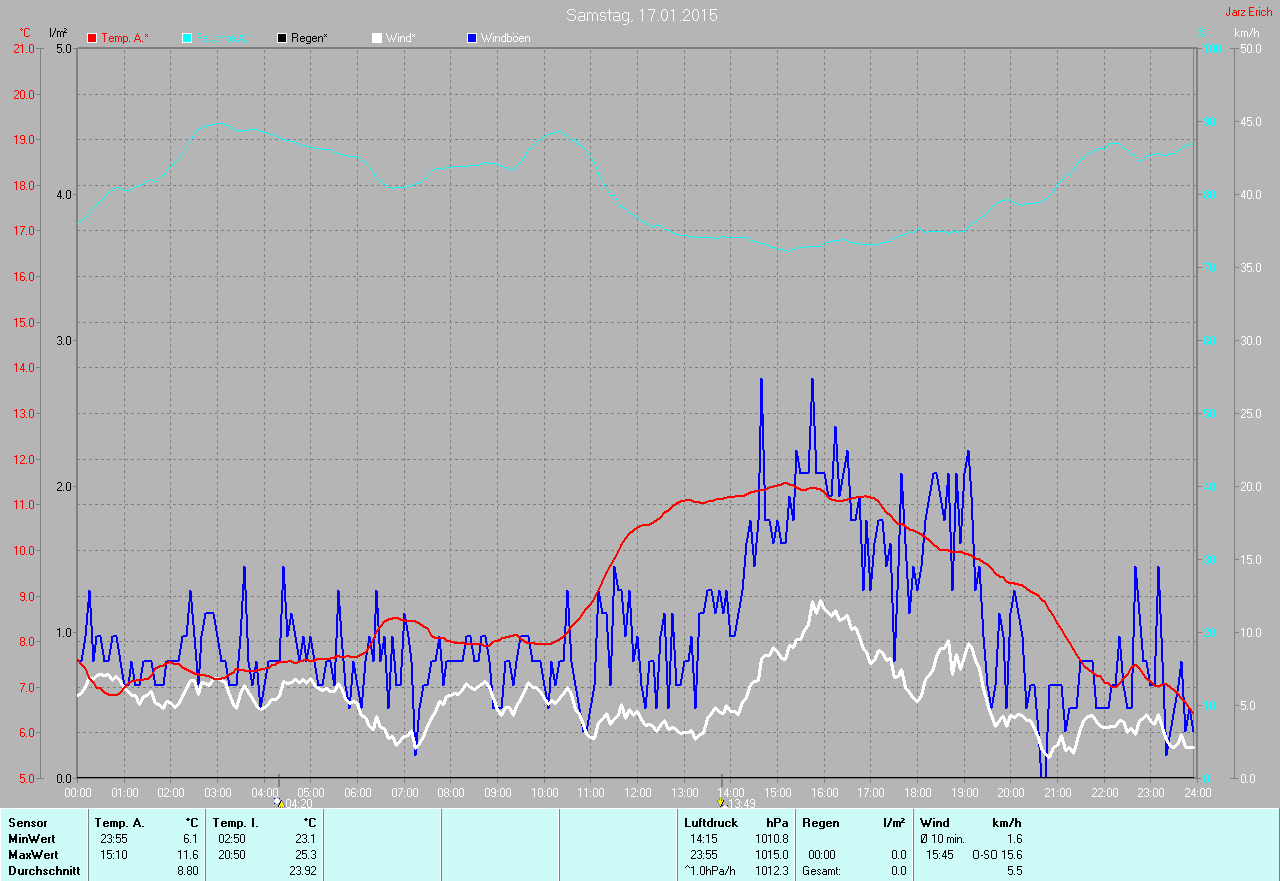1280x881 pixels.
Task: Click the 'Sensor' row header
Action: tap(27, 823)
